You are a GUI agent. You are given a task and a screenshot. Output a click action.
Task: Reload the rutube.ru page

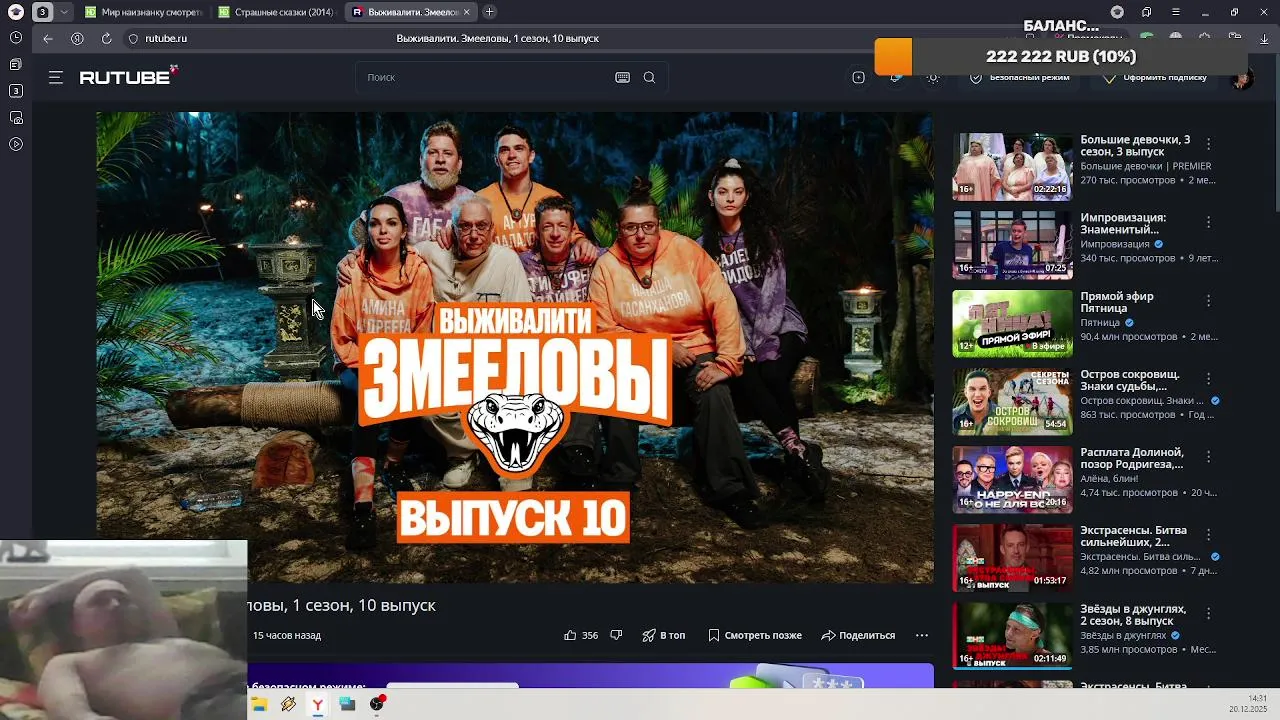(106, 38)
